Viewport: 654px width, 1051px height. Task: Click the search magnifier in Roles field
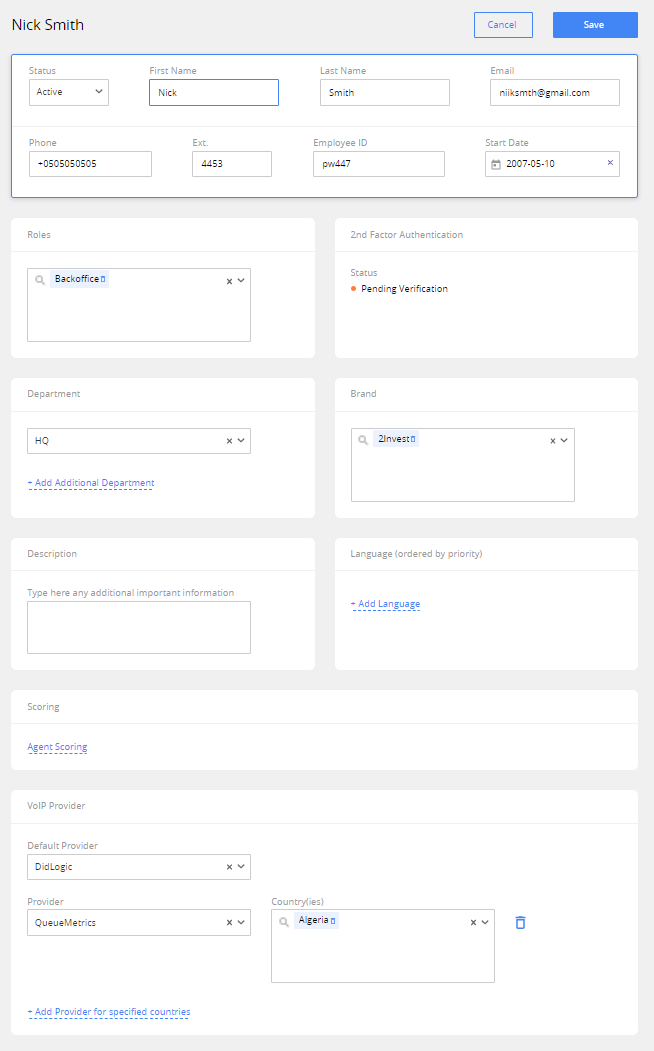(x=41, y=278)
